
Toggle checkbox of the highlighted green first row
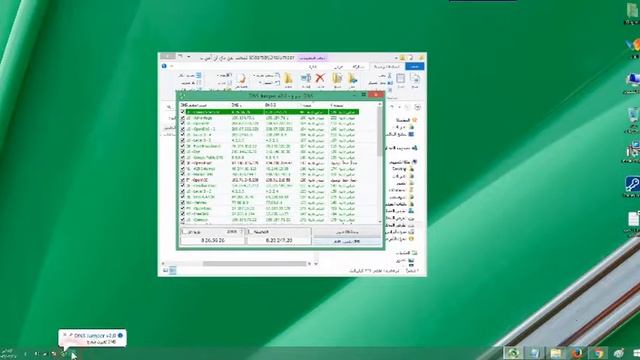point(182,112)
